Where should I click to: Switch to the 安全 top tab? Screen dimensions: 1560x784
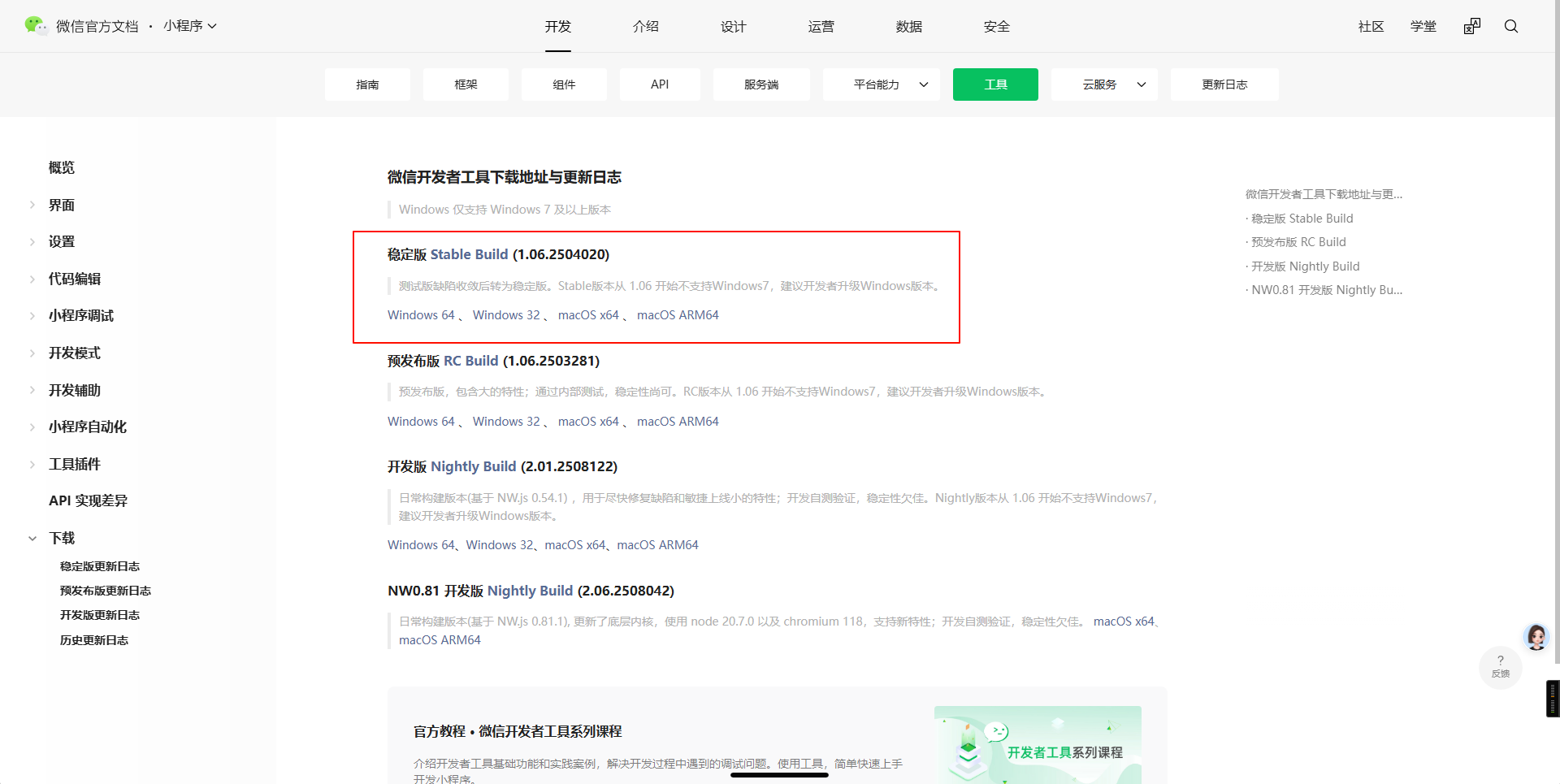click(x=997, y=26)
